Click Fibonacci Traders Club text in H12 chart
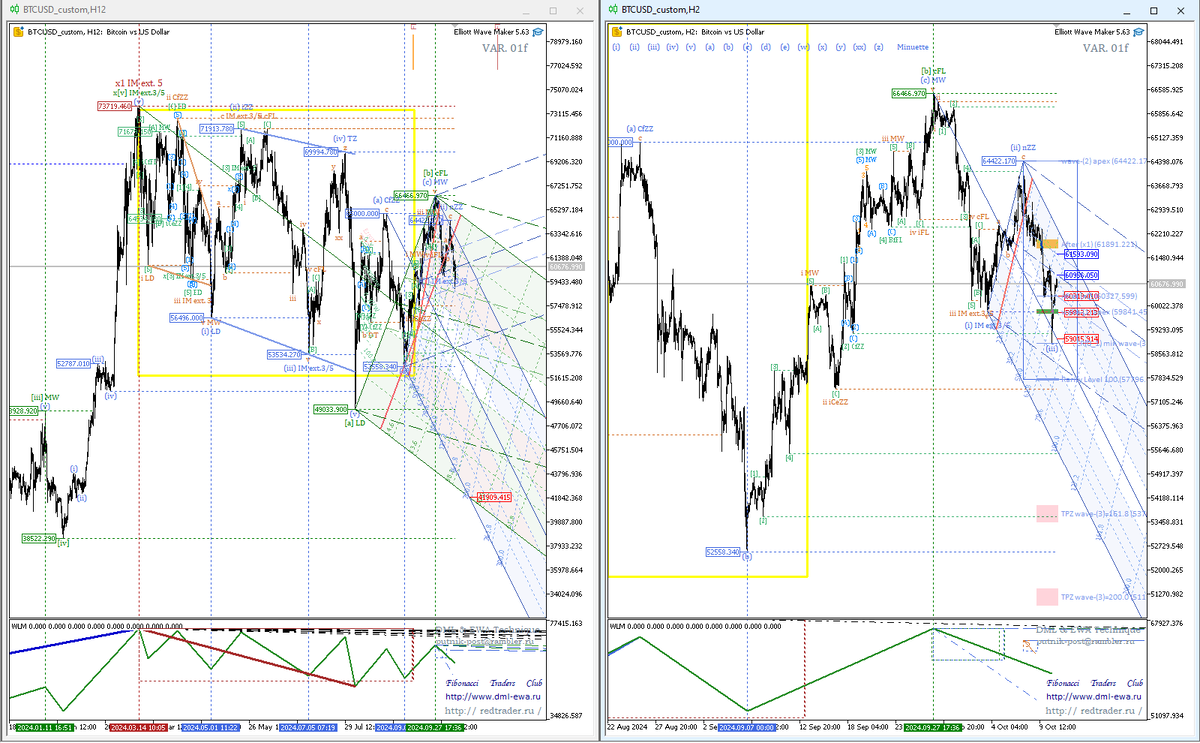1200x743 pixels. click(494, 683)
